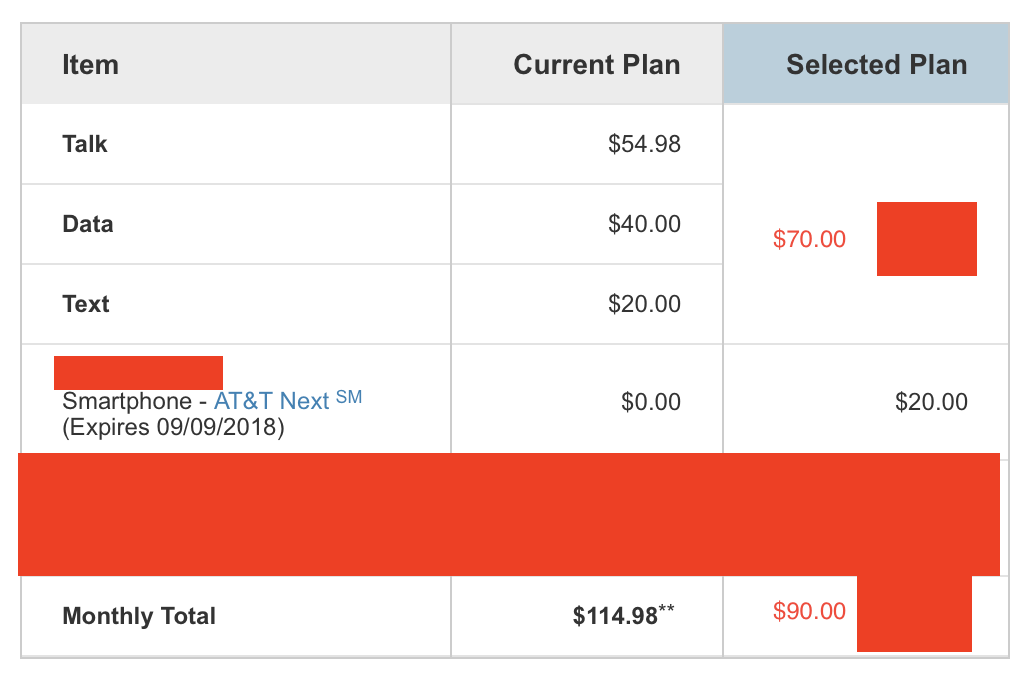This screenshot has height=694, width=1034.
Task: Click the red block beside $70.00
Action: pyautogui.click(x=926, y=239)
